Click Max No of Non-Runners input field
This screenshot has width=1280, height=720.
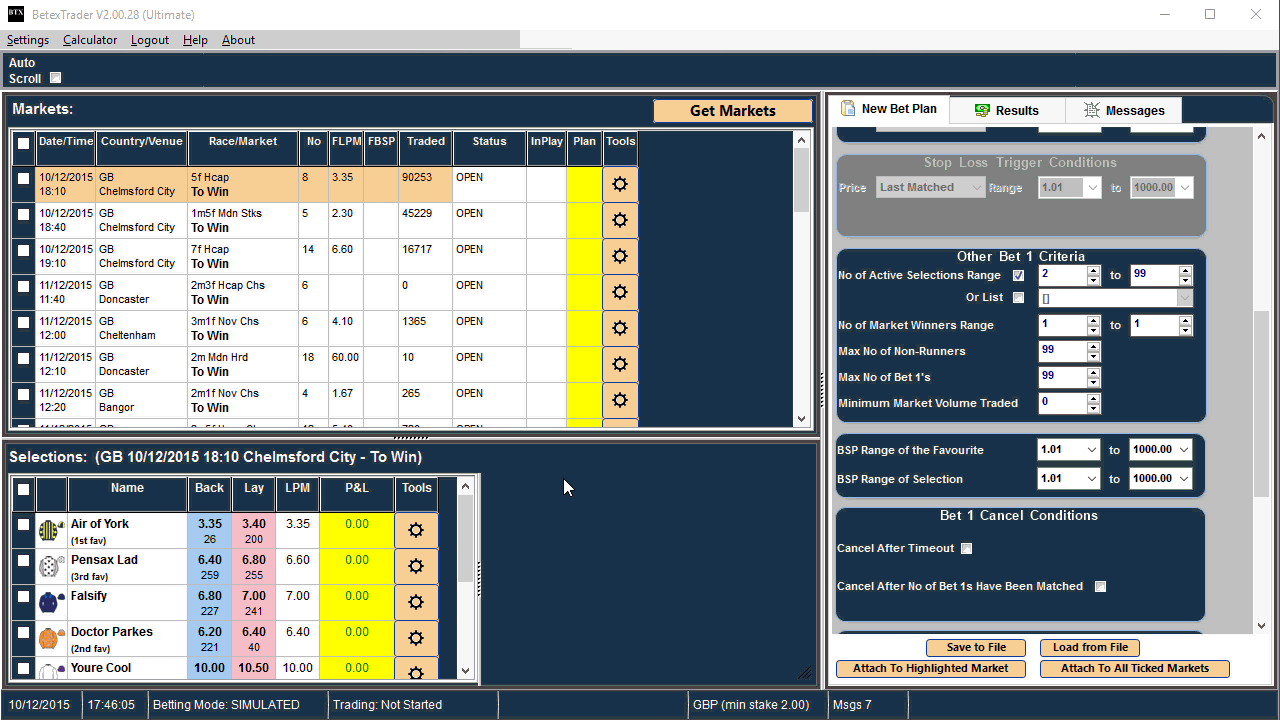pos(1062,351)
